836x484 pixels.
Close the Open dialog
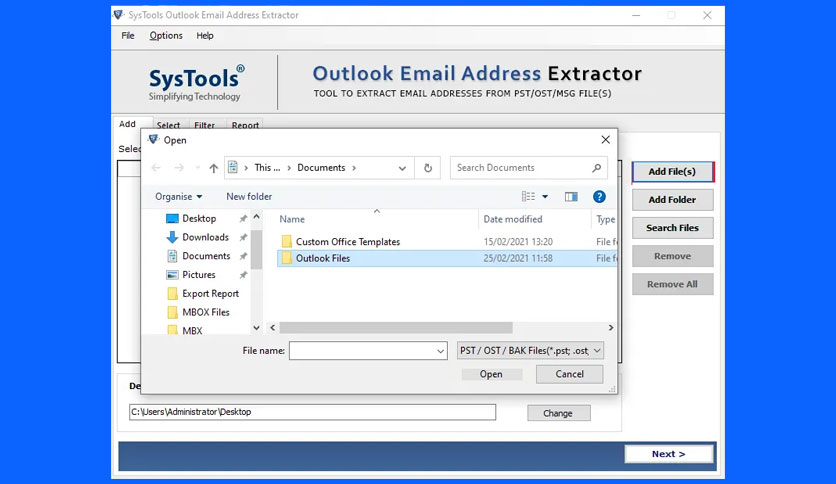click(x=605, y=140)
